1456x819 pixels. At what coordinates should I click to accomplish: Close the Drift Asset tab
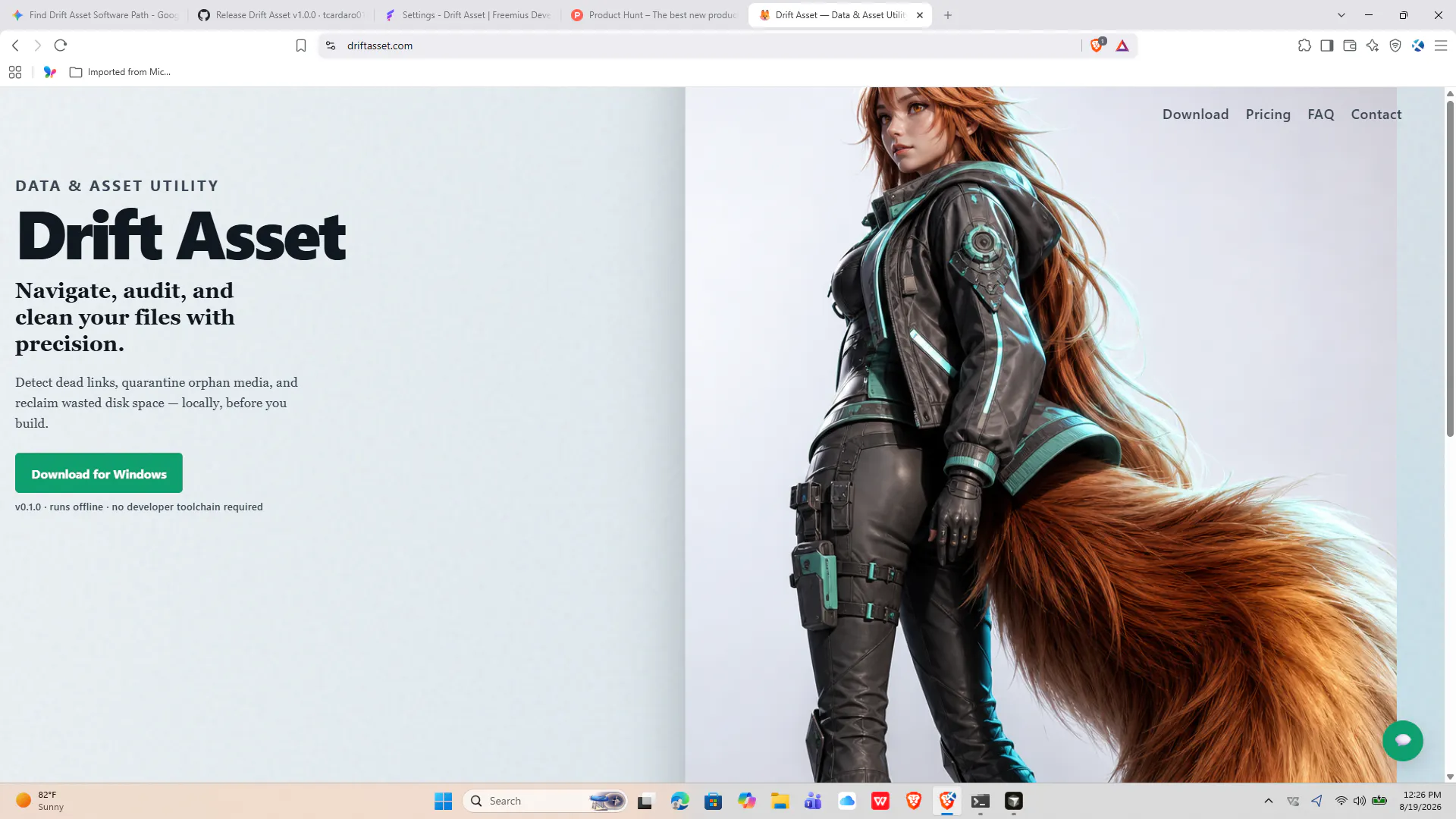click(x=920, y=15)
